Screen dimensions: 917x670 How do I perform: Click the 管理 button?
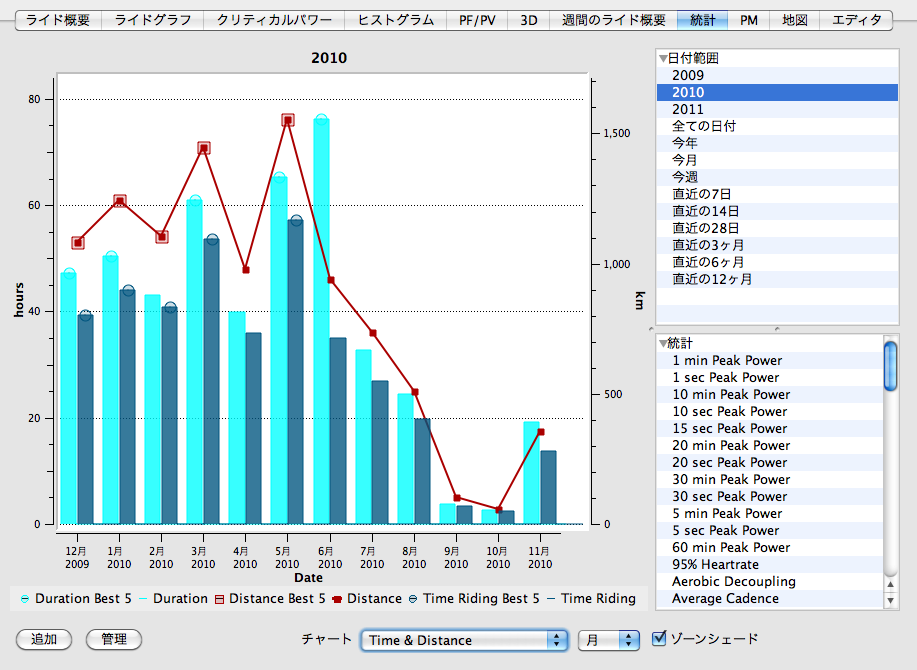[x=114, y=639]
